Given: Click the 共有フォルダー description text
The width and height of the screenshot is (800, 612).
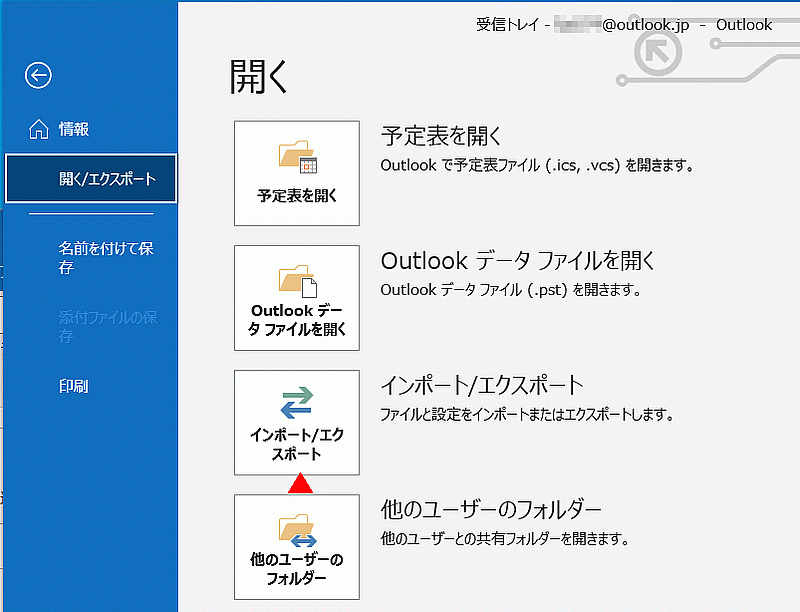Looking at the screenshot, I should pyautogui.click(x=505, y=539).
